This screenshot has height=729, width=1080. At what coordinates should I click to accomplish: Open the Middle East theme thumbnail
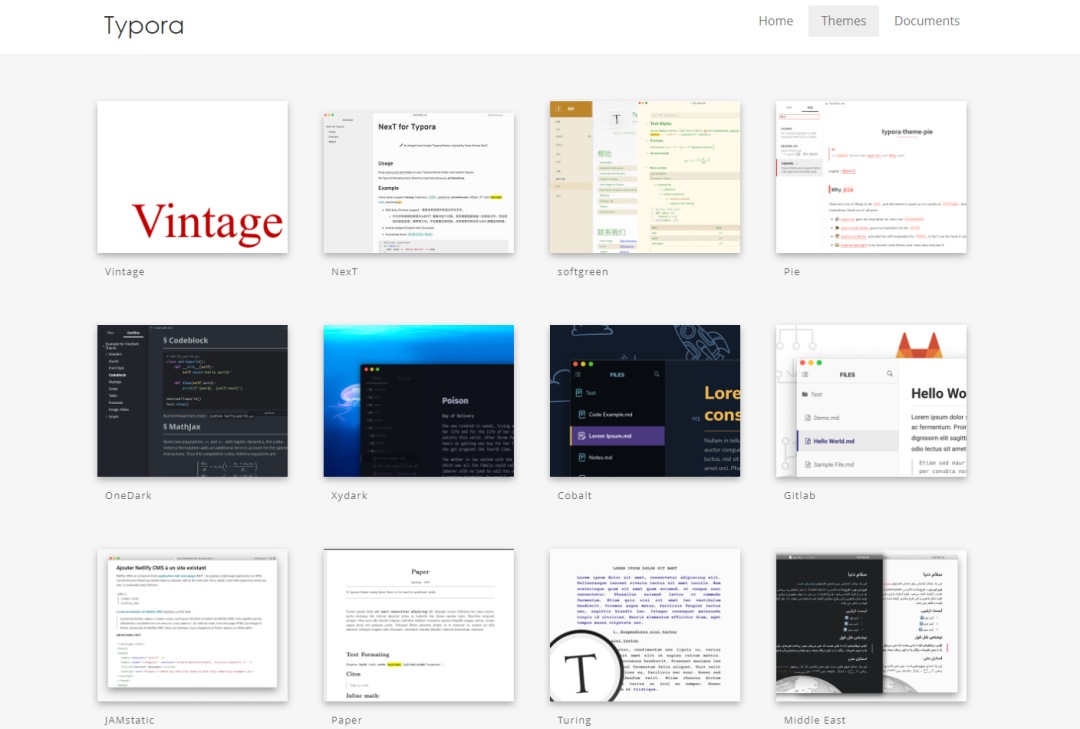(870, 625)
